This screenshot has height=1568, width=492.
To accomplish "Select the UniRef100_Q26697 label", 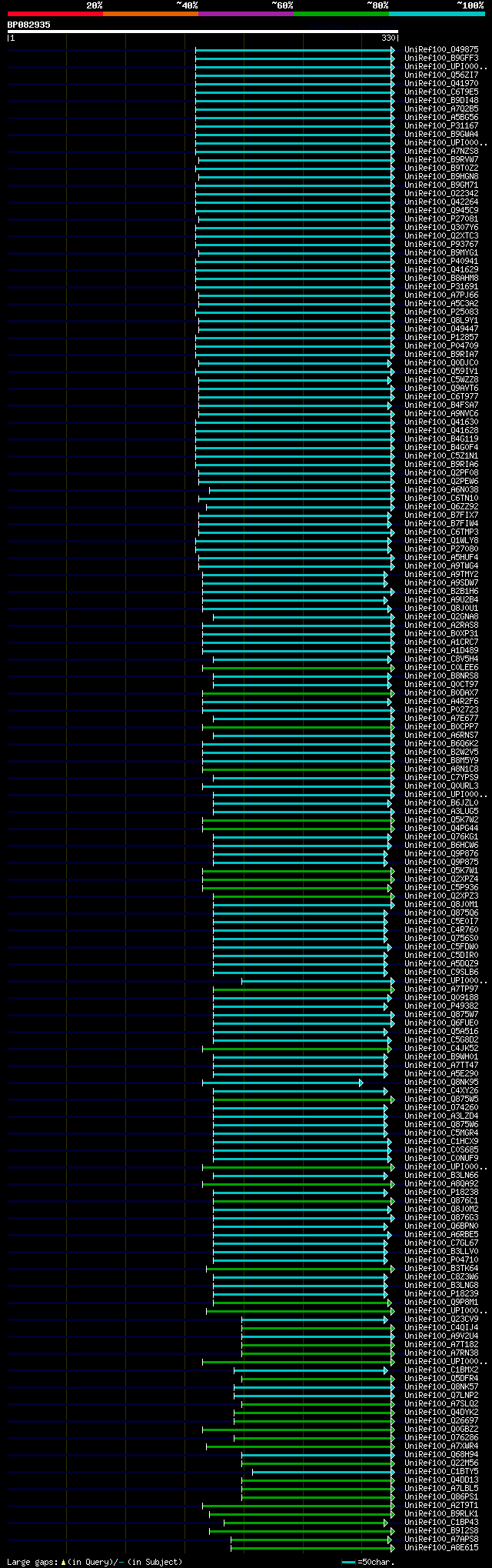I will pyautogui.click(x=441, y=1420).
